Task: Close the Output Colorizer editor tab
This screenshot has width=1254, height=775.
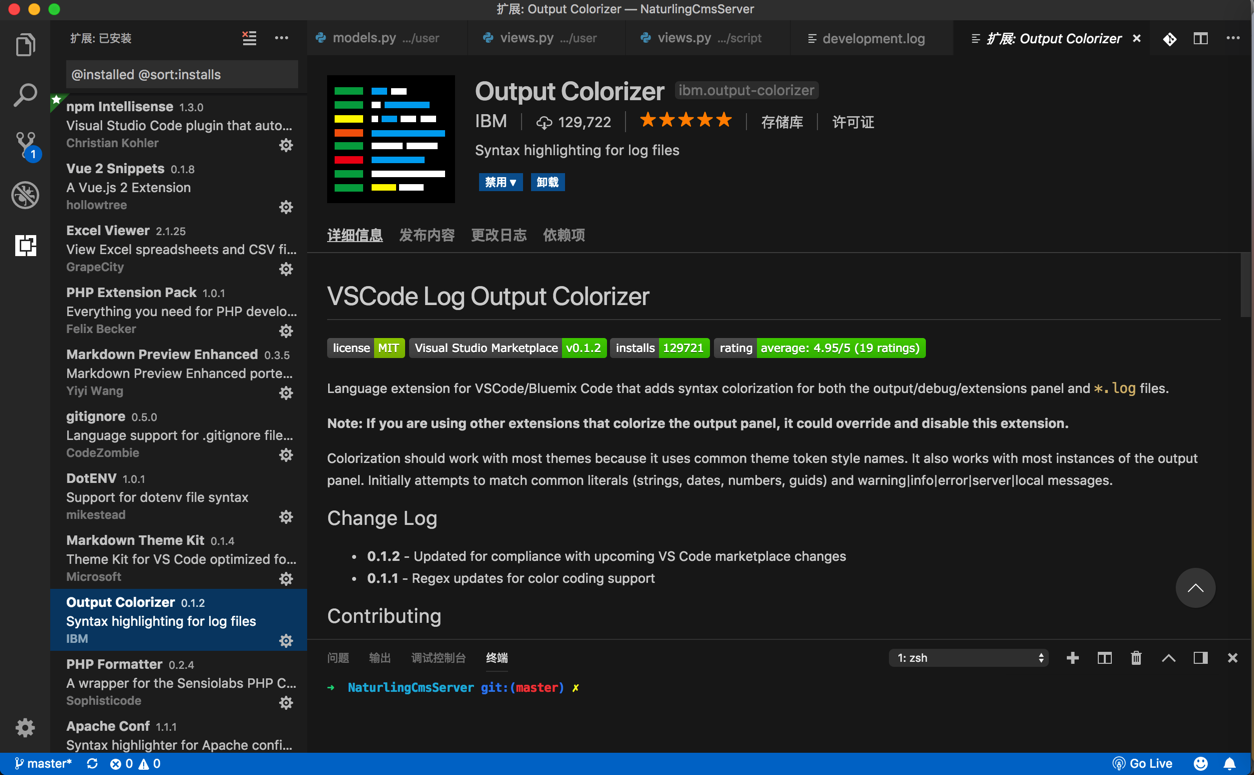Action: [x=1136, y=38]
